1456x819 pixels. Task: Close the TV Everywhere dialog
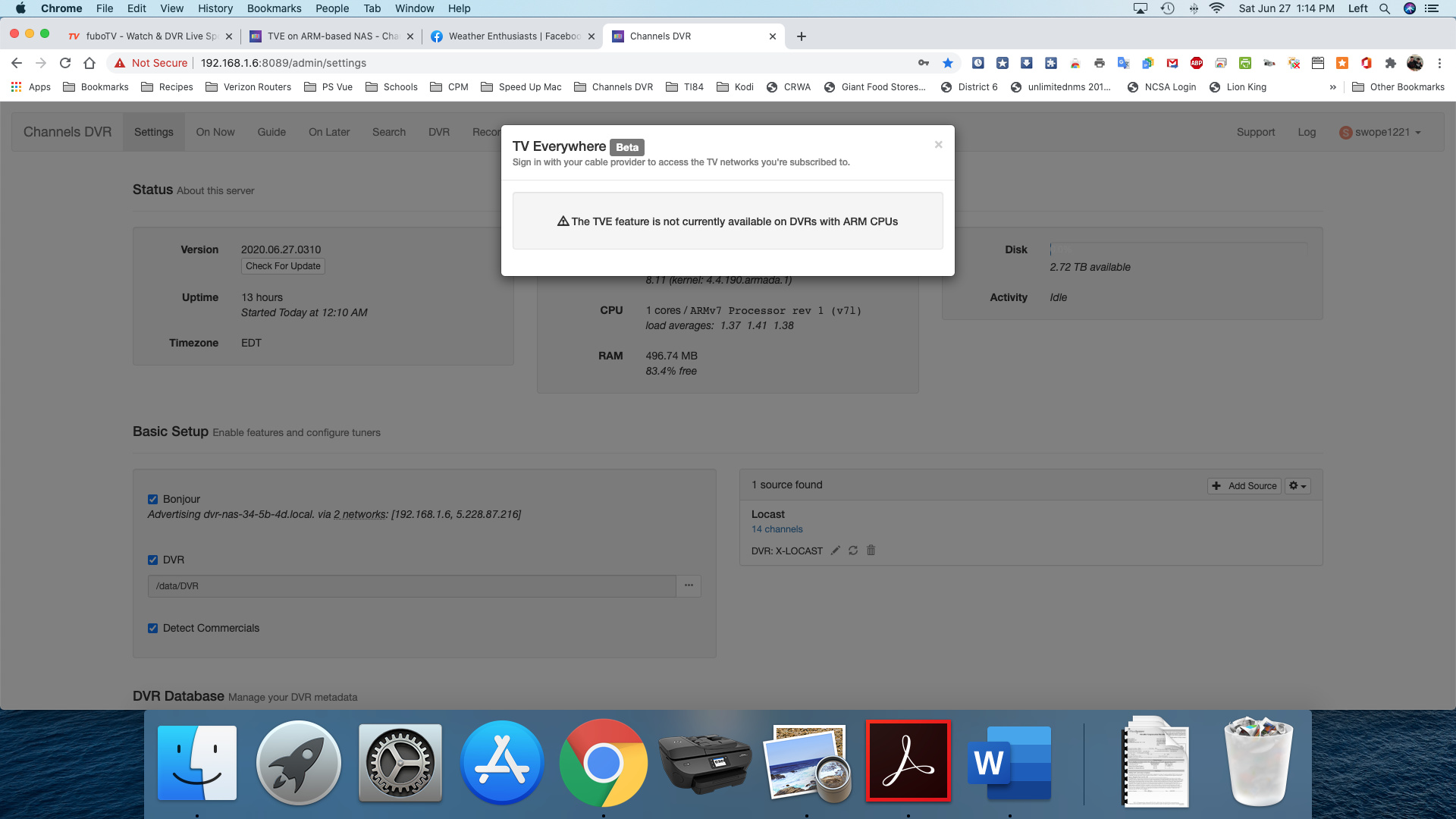pos(938,144)
